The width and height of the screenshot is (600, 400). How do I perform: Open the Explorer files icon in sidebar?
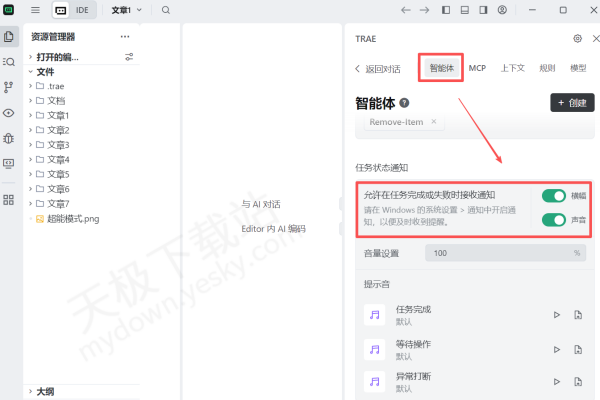[9, 37]
